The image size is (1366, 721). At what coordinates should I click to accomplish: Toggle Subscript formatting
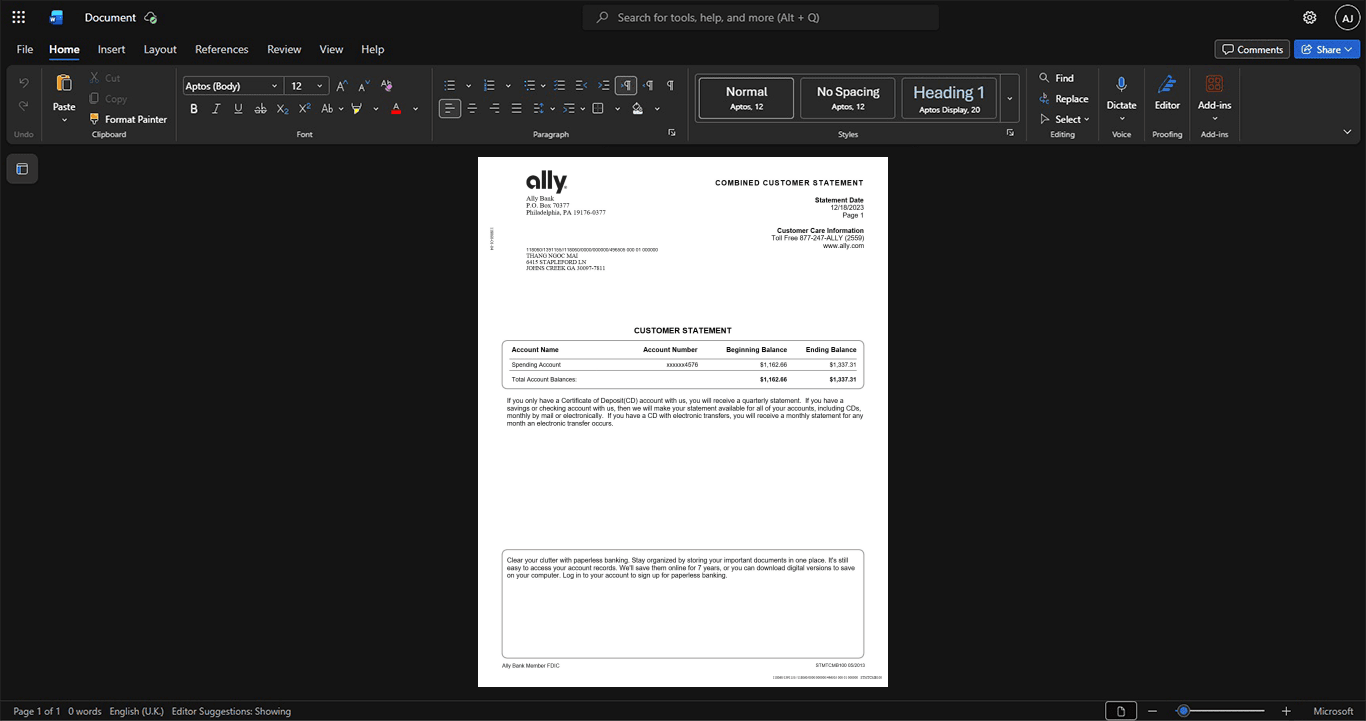[282, 108]
